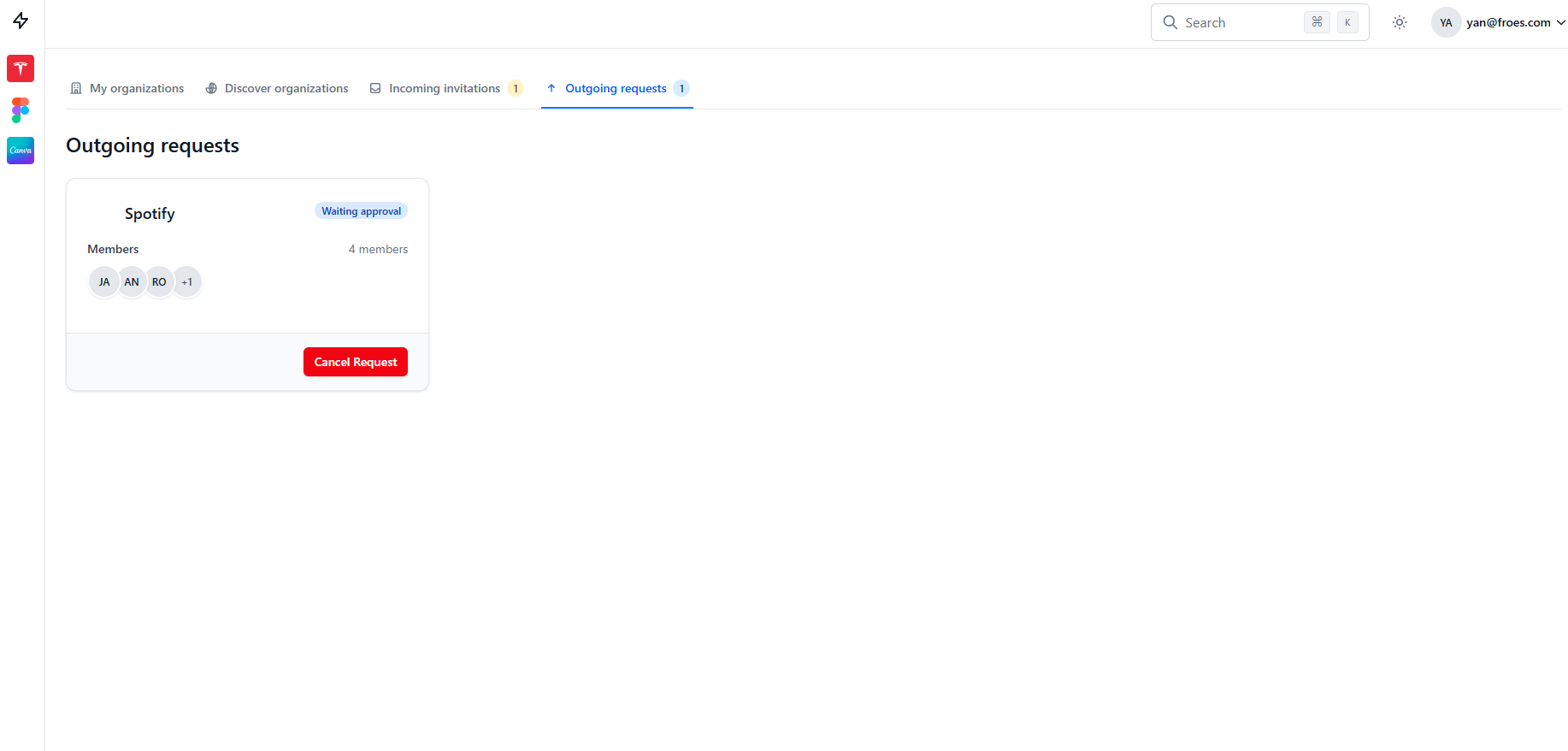This screenshot has height=751, width=1568.
Task: Select the Outgoing requests tab
Action: coord(616,88)
